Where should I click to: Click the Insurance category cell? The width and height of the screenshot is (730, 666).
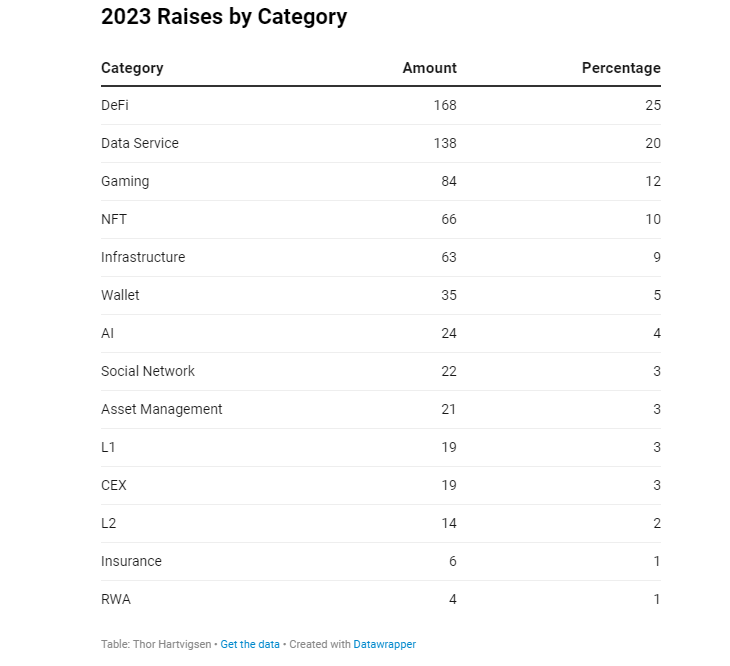tap(131, 561)
